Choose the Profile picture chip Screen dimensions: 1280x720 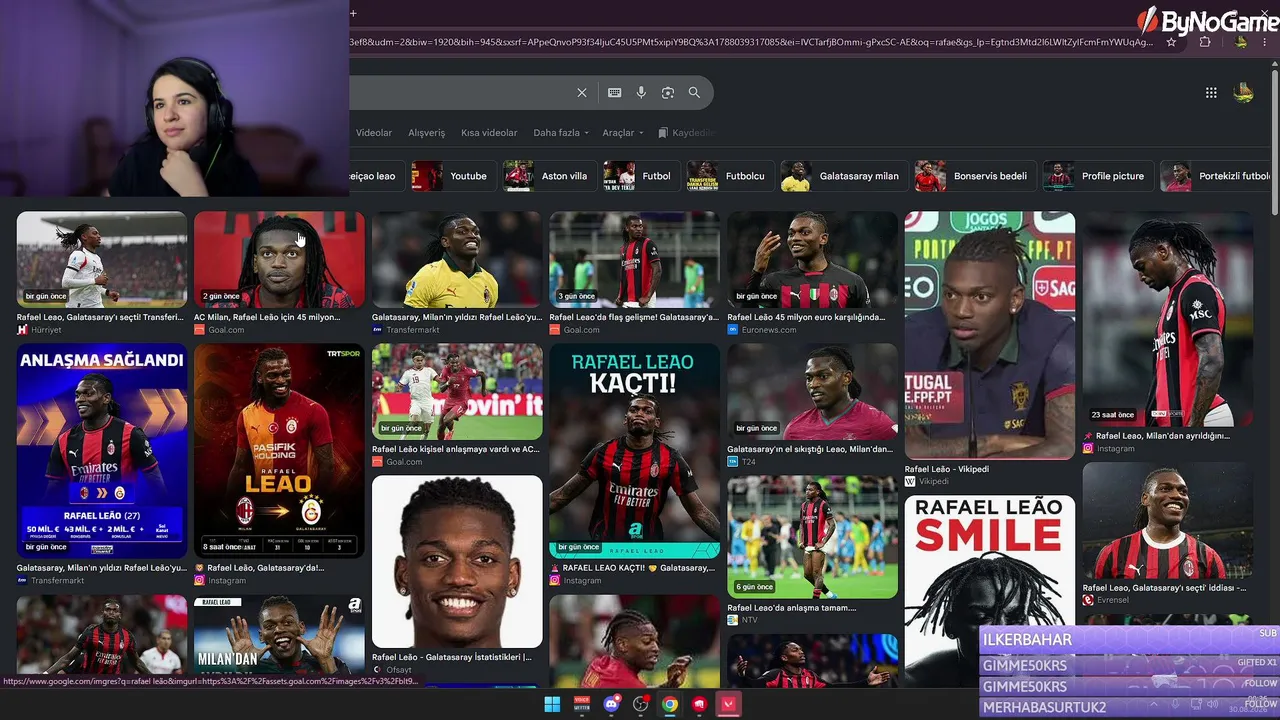pyautogui.click(x=1098, y=176)
